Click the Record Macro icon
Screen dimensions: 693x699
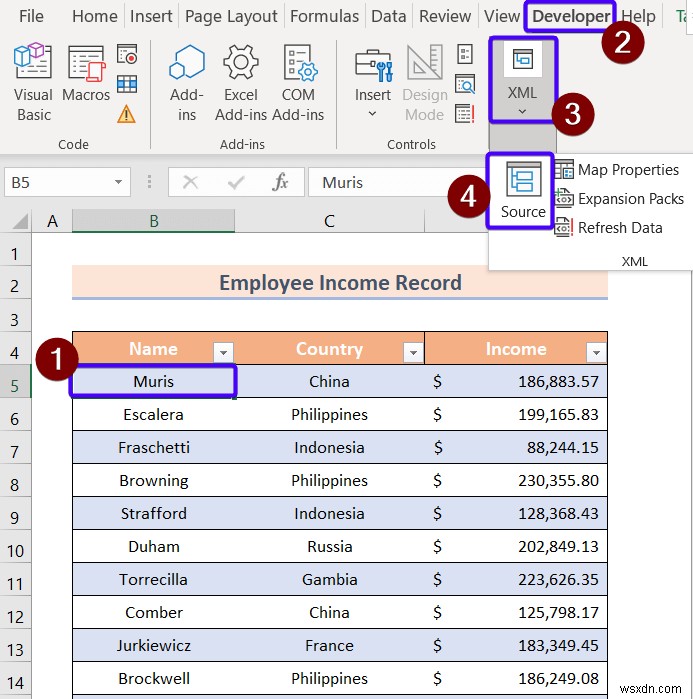127,54
